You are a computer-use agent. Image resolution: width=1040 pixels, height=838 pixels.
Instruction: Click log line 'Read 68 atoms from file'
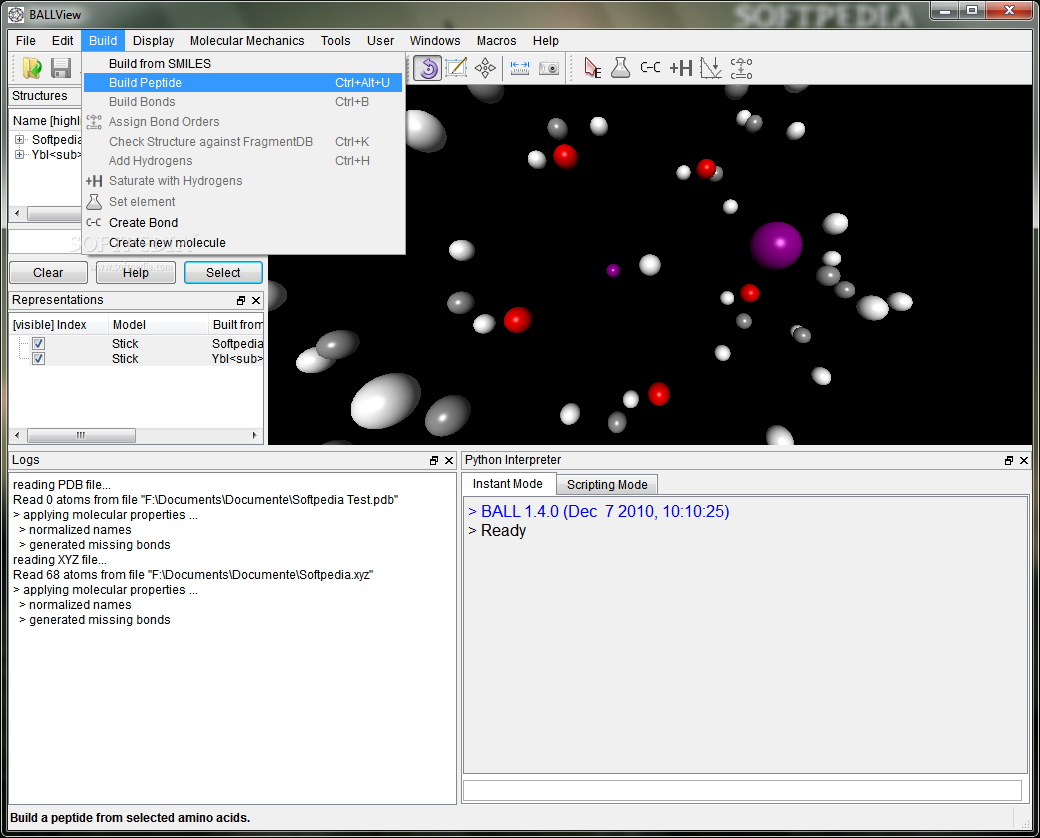(x=193, y=575)
